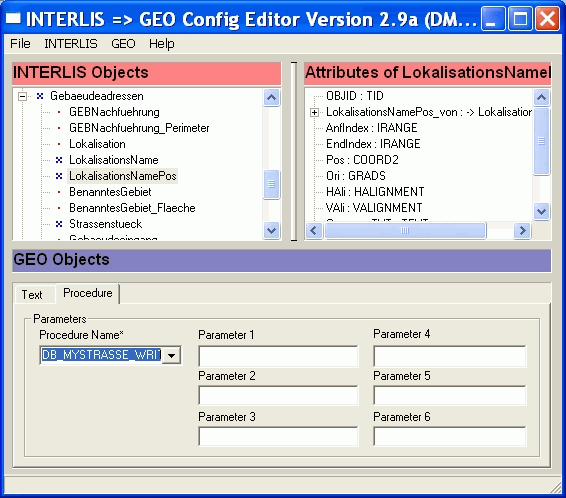Screen dimensions: 566x498
Task: Open the Procedure Name dropdown arrow
Action: [172, 355]
